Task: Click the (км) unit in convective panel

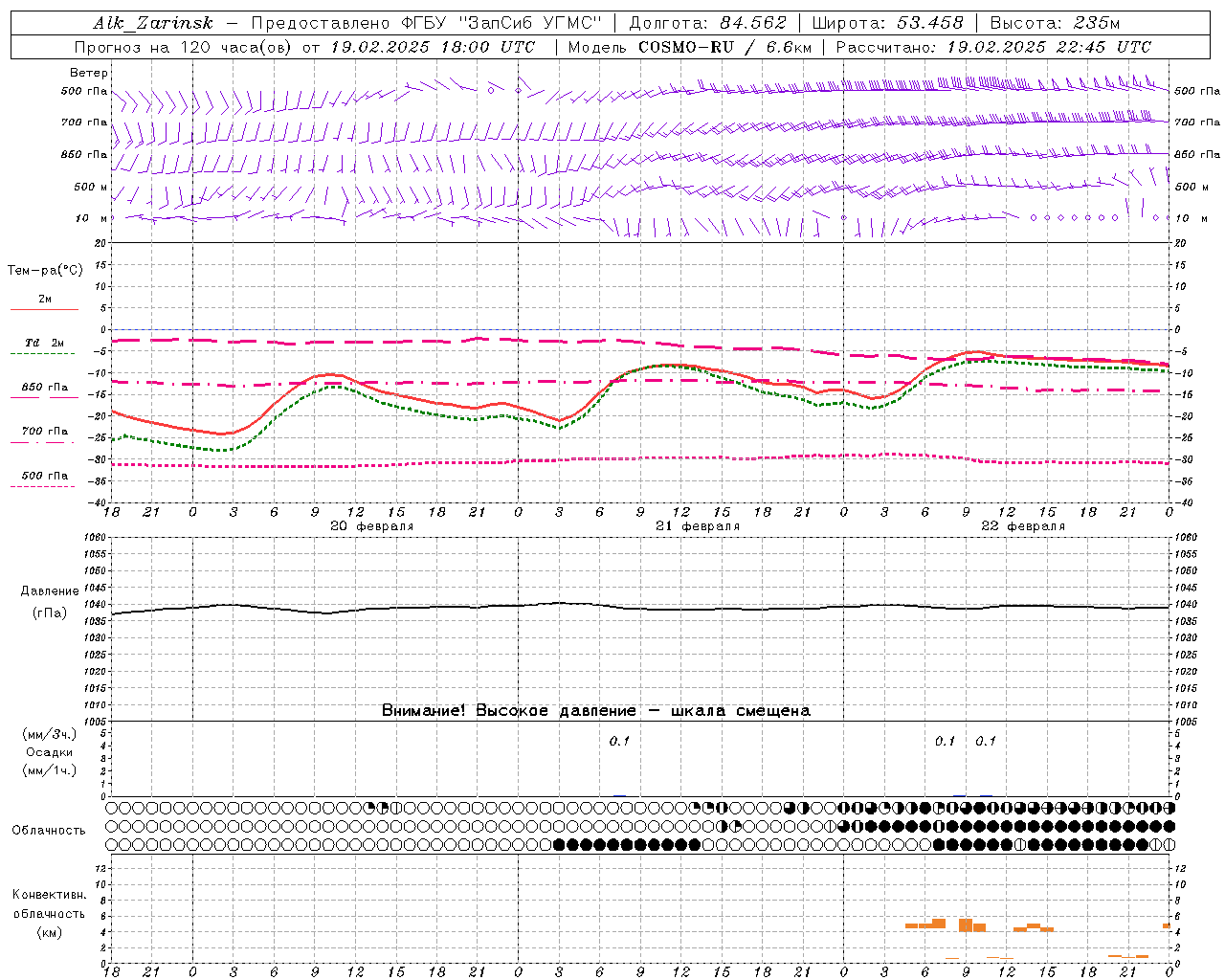Action: pos(49,932)
